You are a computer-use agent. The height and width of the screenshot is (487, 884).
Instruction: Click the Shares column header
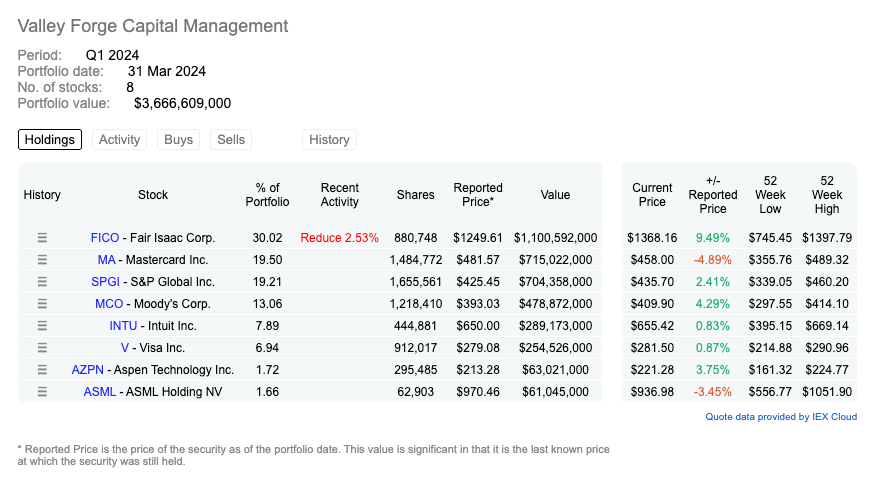(x=416, y=195)
